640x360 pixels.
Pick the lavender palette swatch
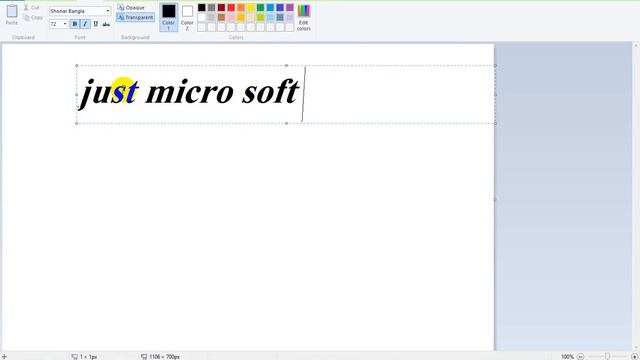[x=290, y=17]
